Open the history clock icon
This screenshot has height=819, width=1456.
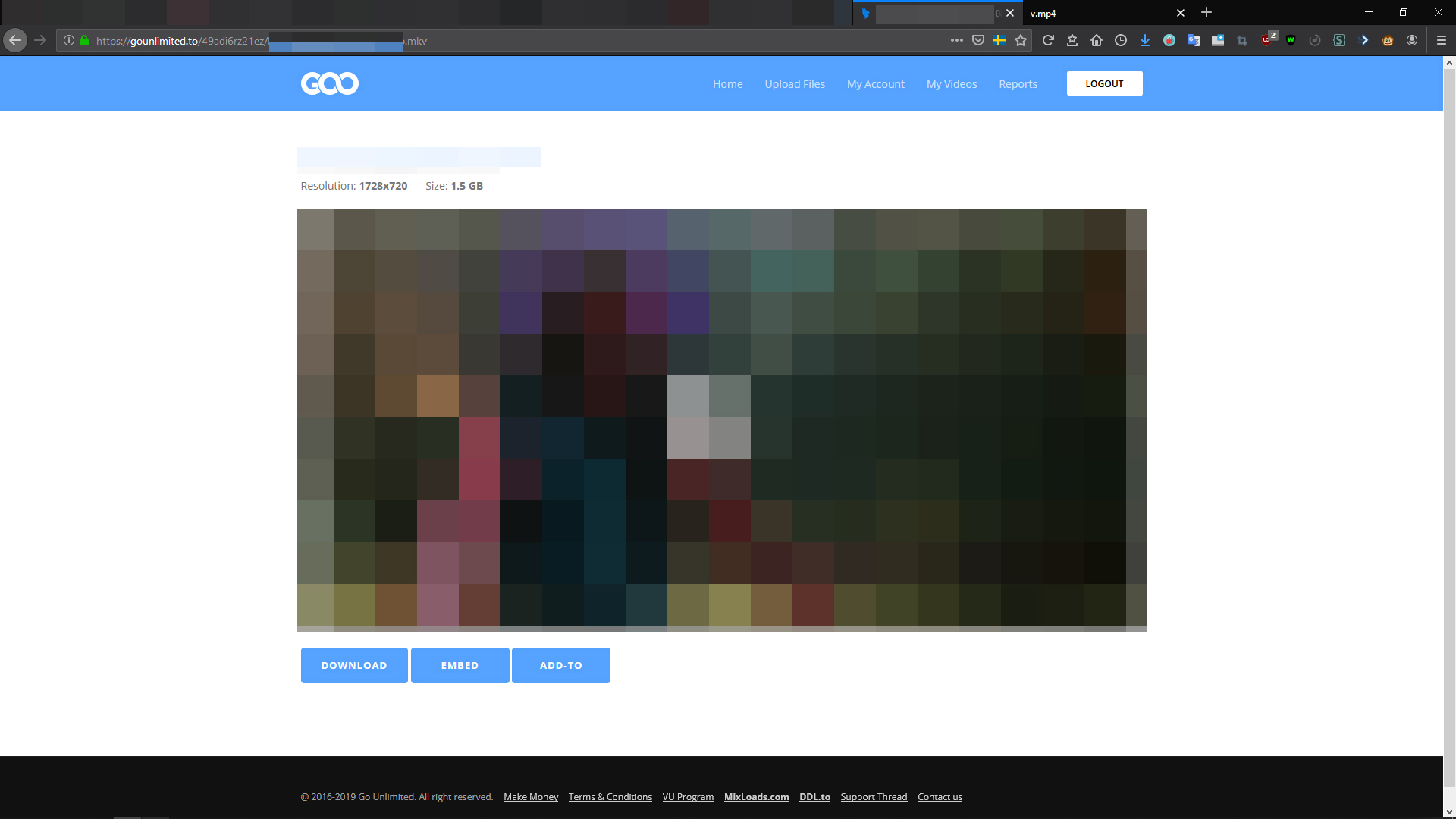coord(1121,41)
